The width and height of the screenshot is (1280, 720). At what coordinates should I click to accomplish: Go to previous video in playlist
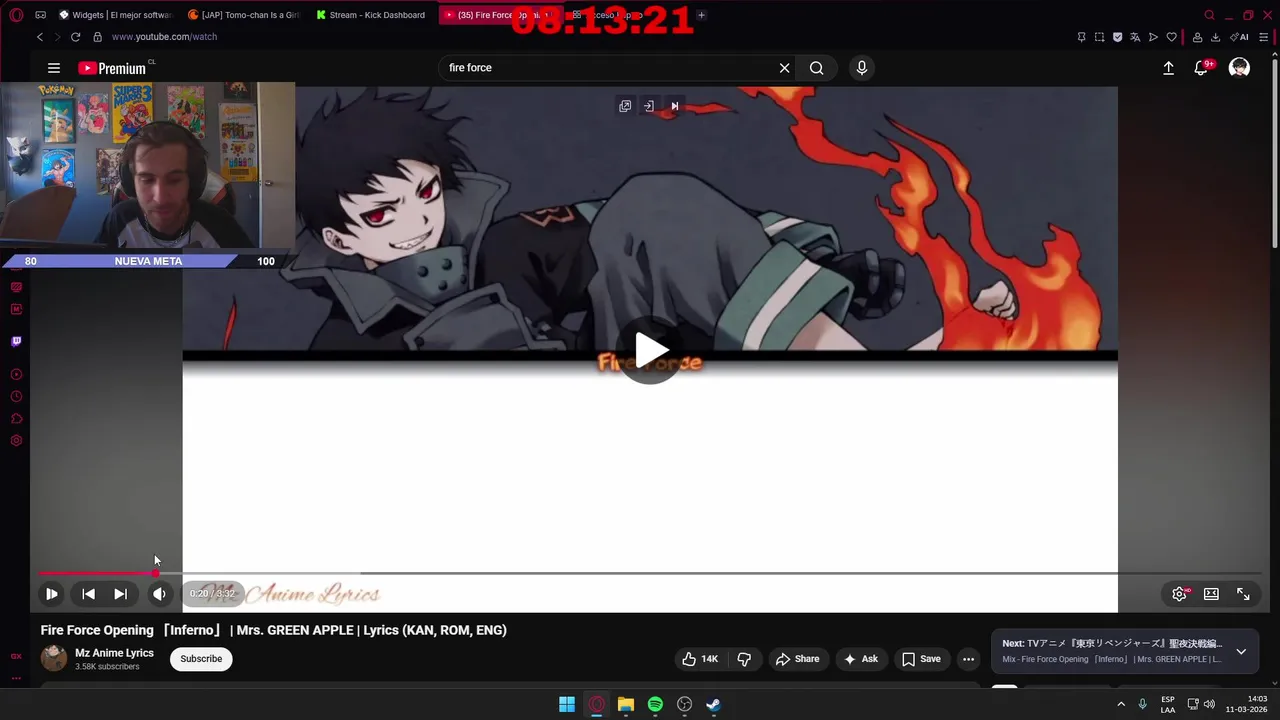(88, 594)
